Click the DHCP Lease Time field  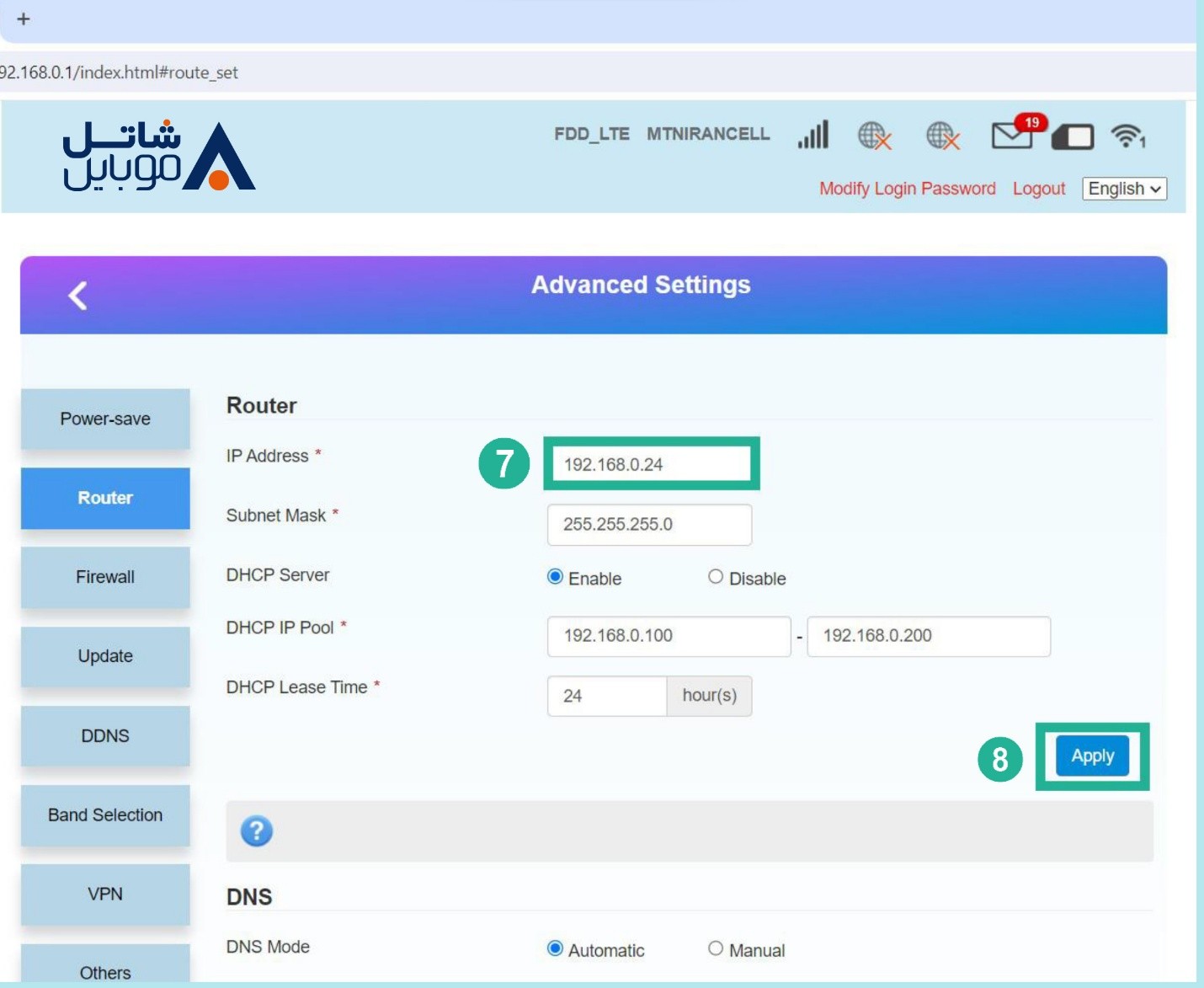(607, 696)
